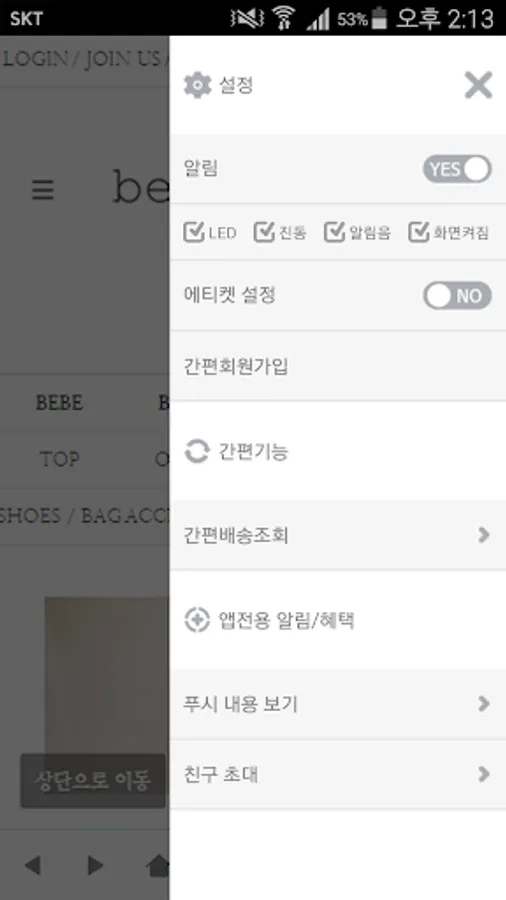Open 친구 초대 via its arrow
Viewport: 506px width, 900px height.
484,774
